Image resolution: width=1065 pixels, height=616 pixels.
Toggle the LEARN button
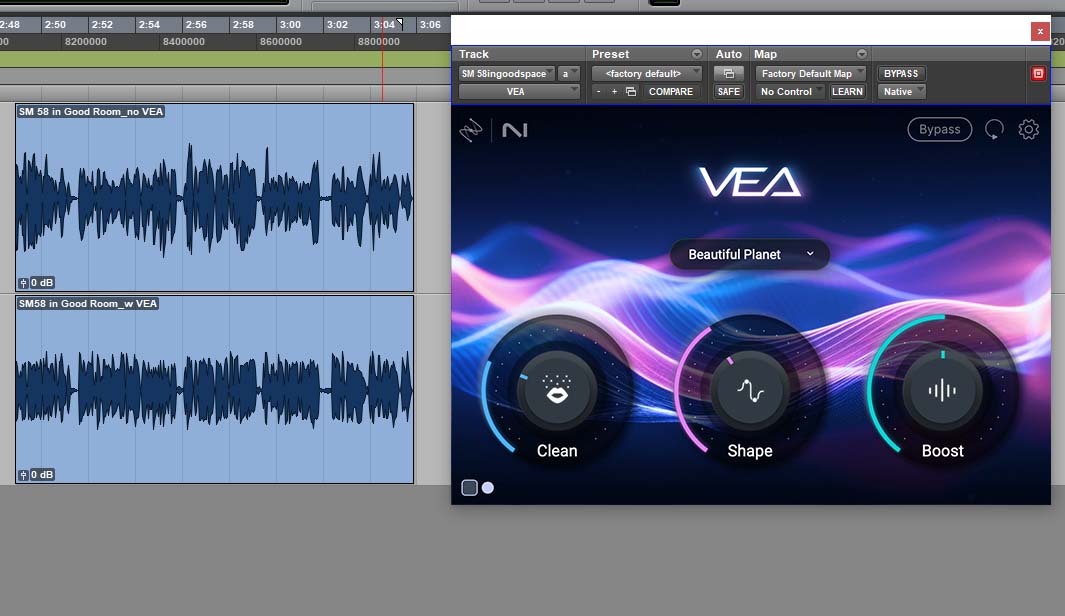[847, 92]
